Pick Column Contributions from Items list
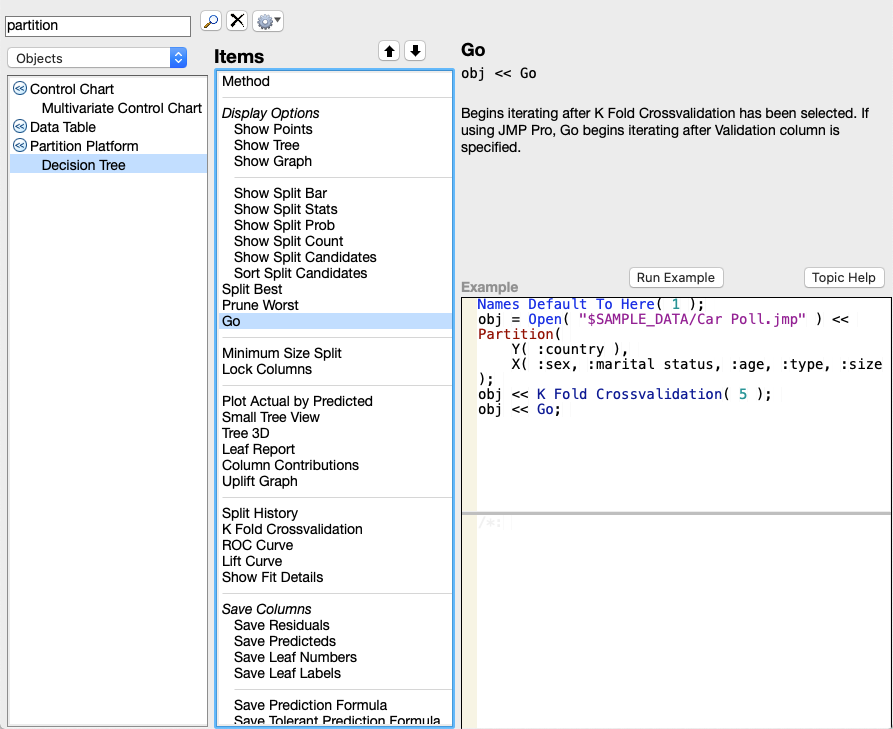 tap(290, 465)
